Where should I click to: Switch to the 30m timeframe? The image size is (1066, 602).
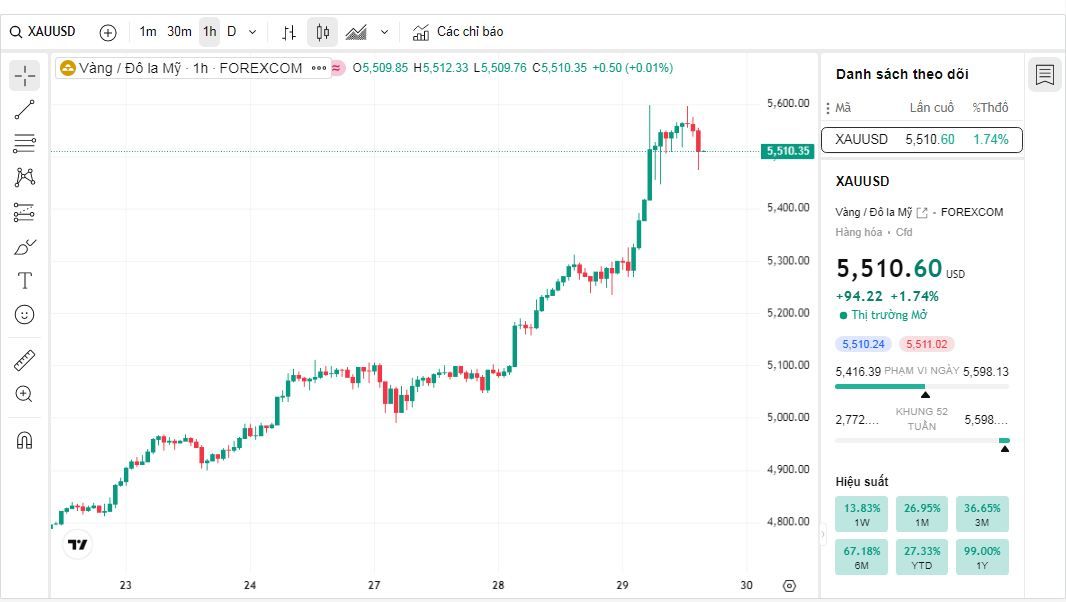point(179,32)
